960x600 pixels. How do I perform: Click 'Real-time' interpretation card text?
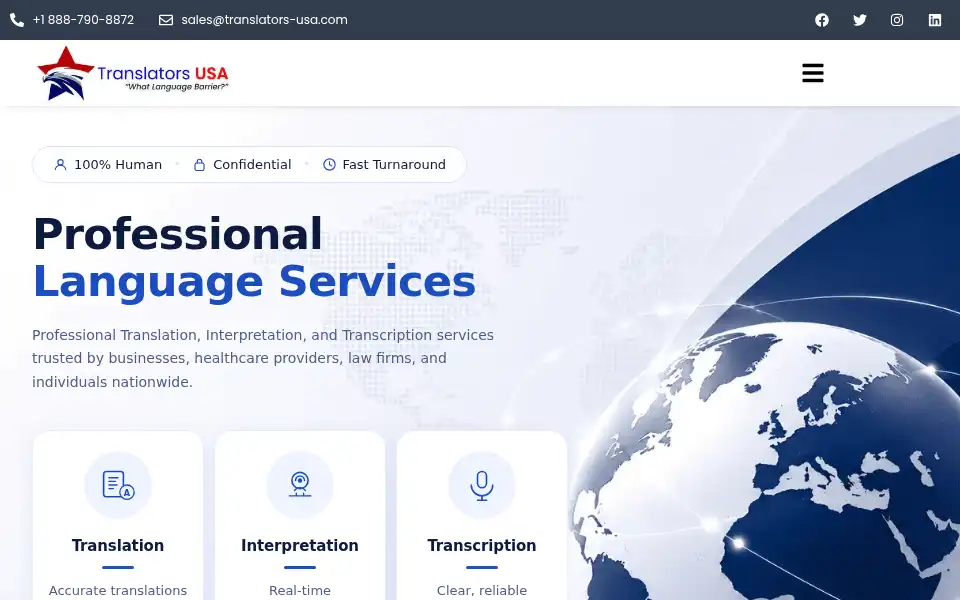coord(300,591)
